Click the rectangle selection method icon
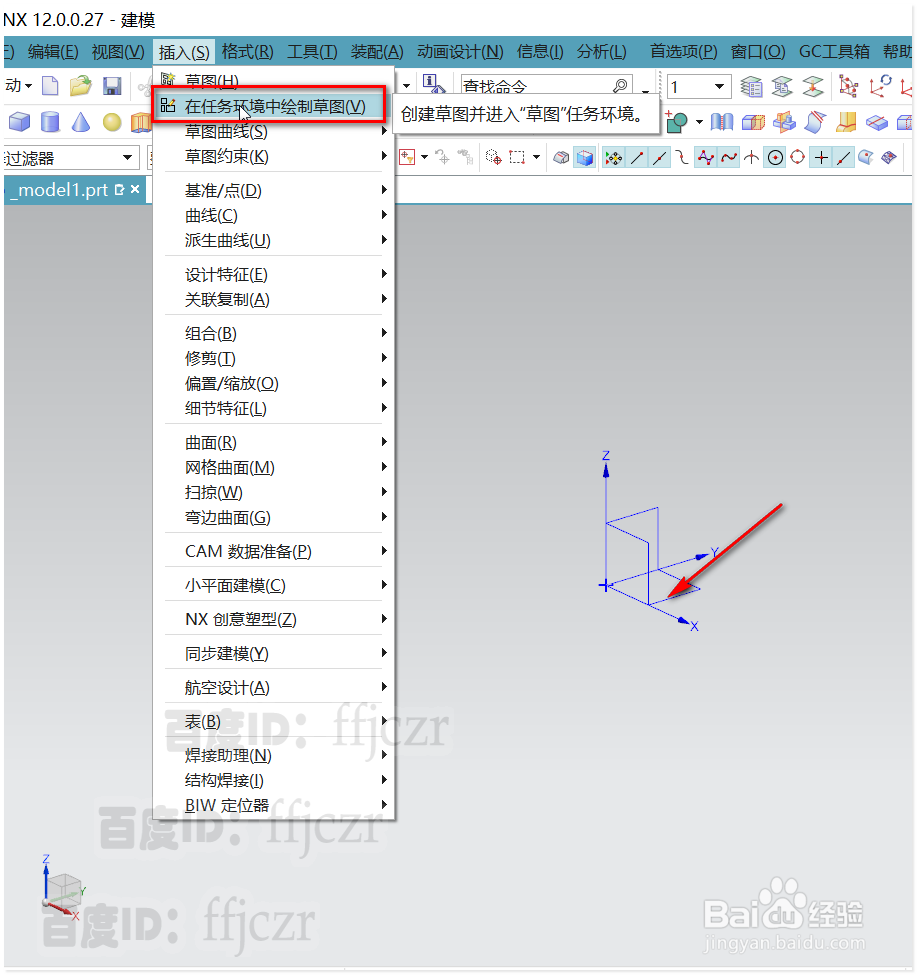Image resolution: width=917 pixels, height=975 pixels. (x=517, y=157)
